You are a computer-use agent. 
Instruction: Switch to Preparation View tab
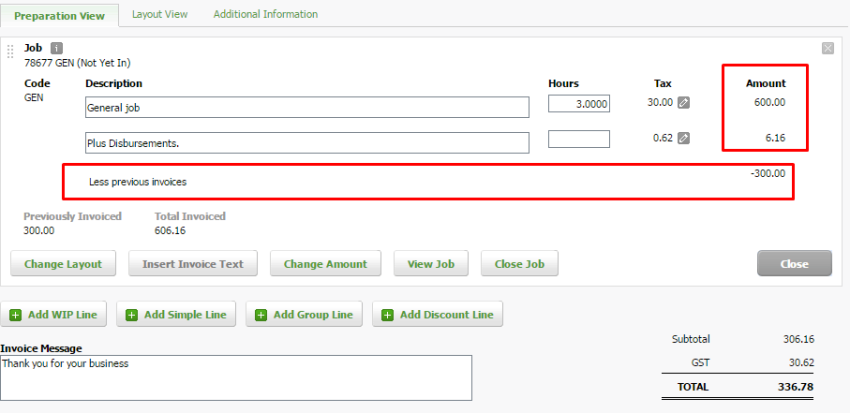[59, 16]
